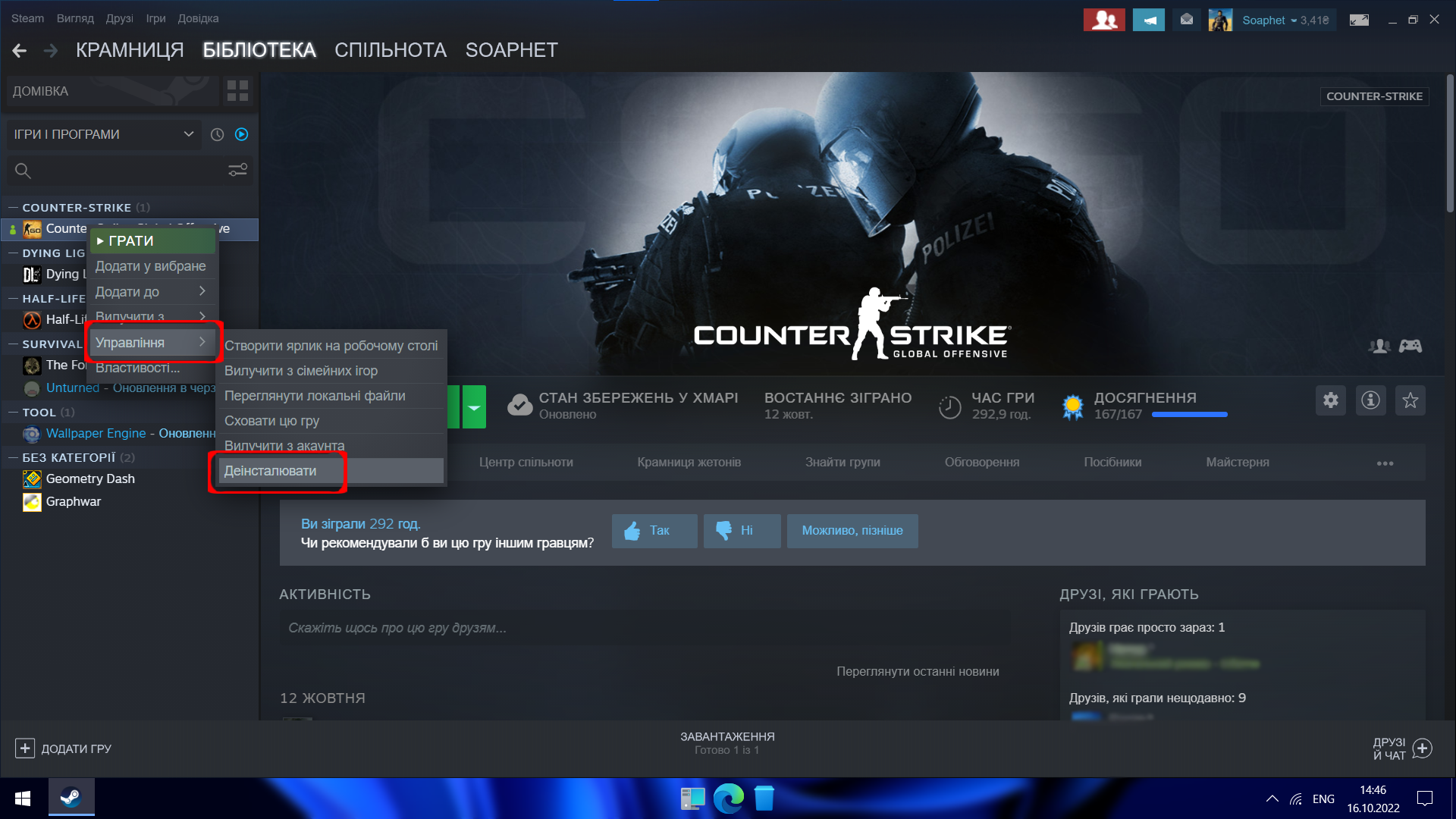Viewport: 1456px width, 819px height.
Task: Click the friends notification icon in header
Action: tap(1104, 20)
